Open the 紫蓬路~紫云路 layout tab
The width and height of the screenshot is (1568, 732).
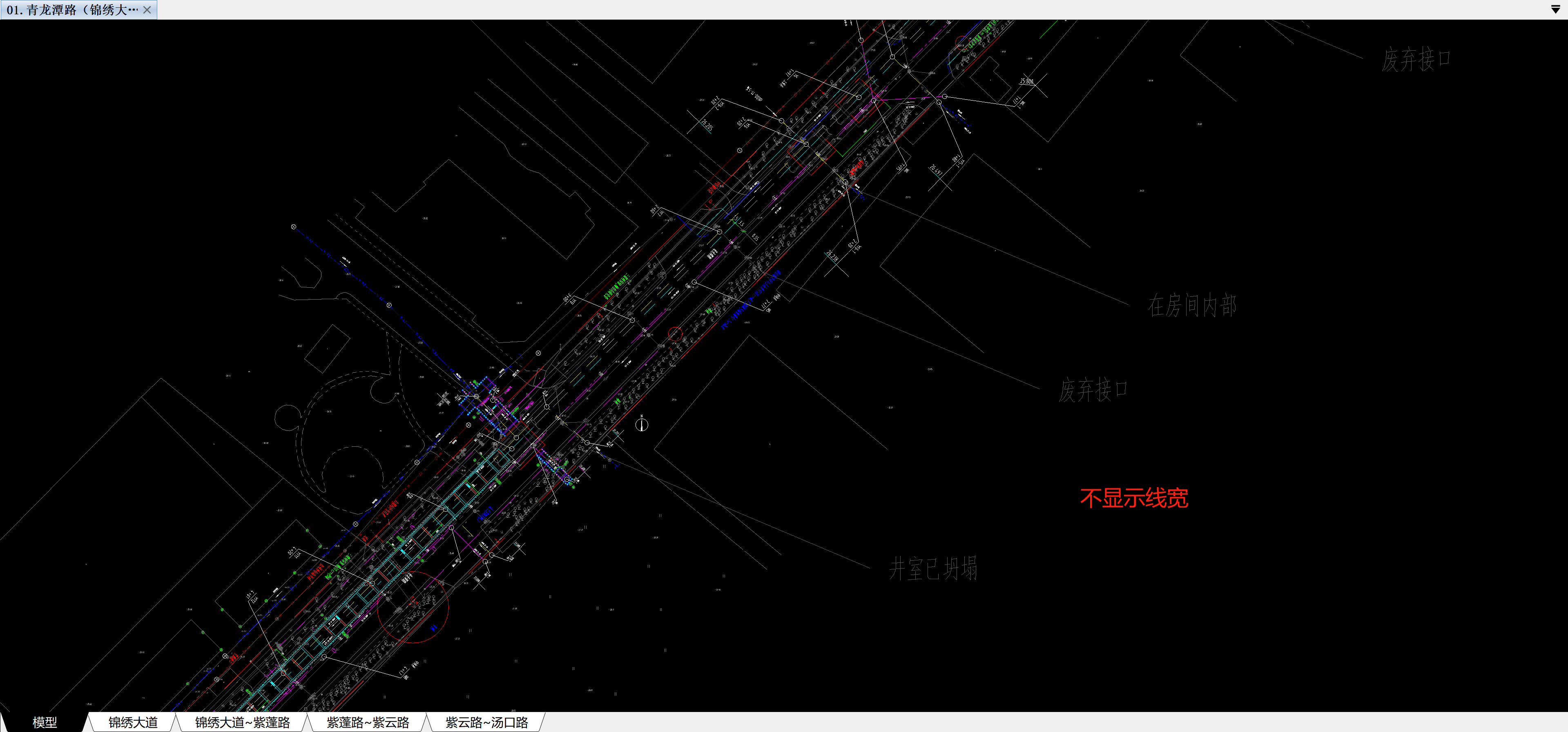point(368,722)
